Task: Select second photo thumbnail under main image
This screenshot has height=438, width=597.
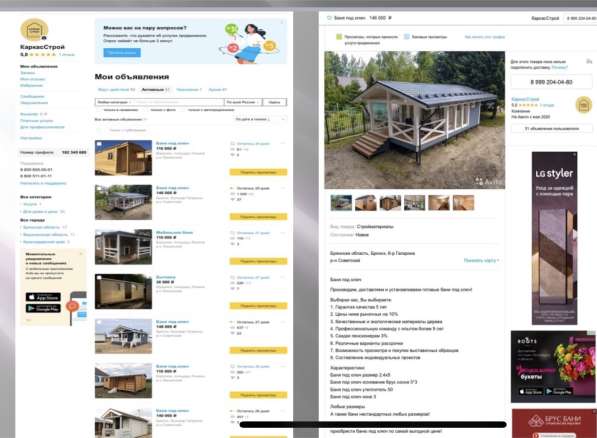Action: pos(366,203)
